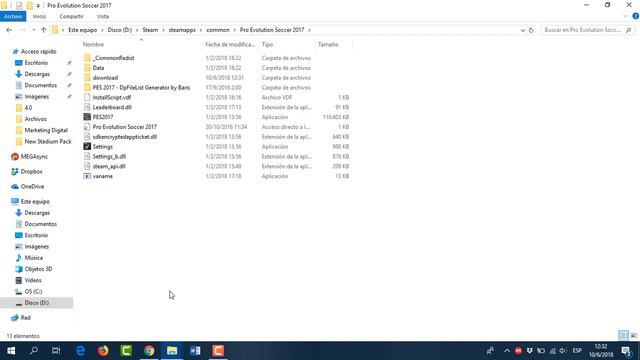640x360 pixels.
Task: Open OneDrive in navigation pane
Action: (x=32, y=186)
